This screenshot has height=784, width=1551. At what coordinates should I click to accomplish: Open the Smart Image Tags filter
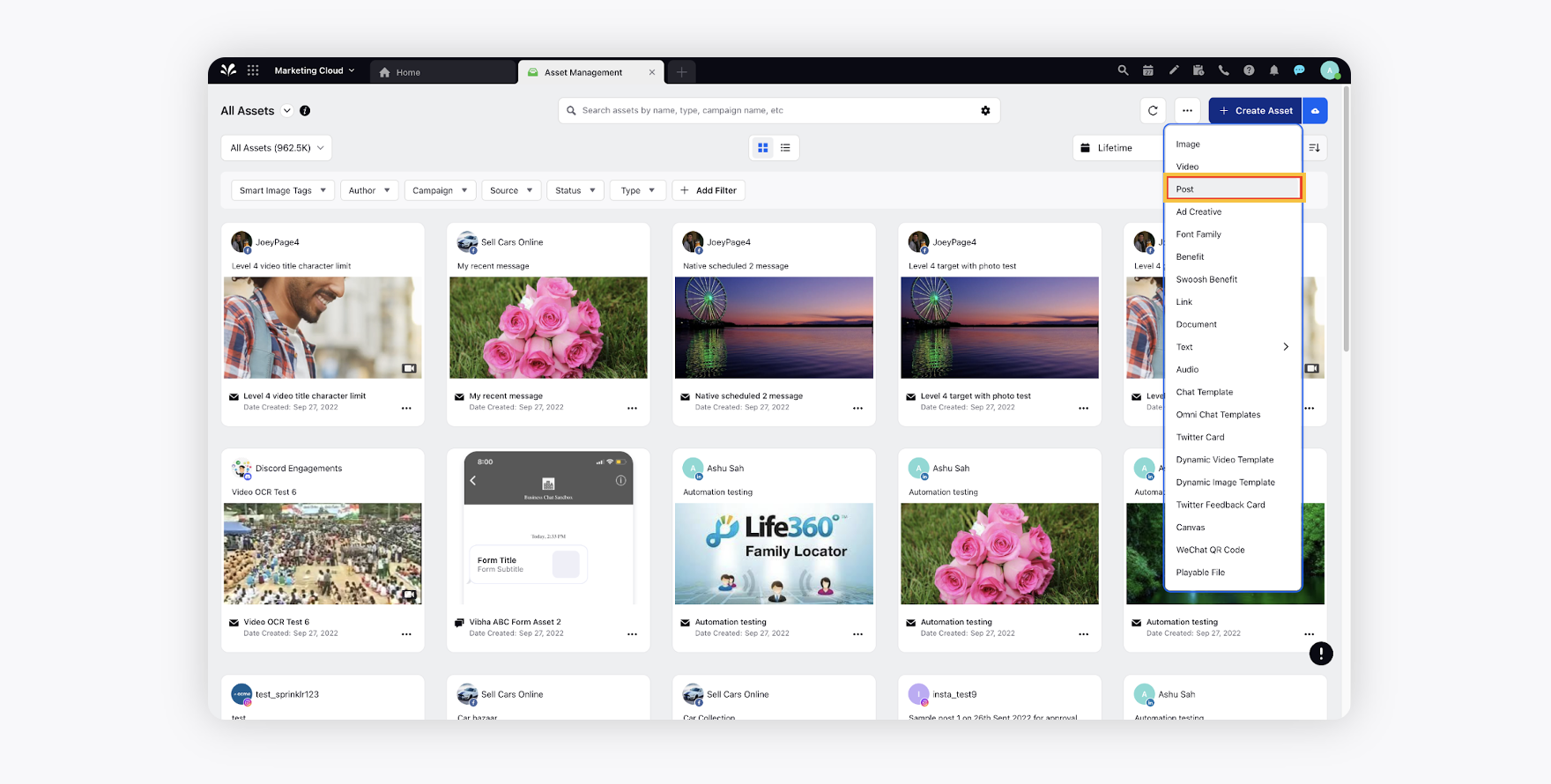tap(282, 190)
